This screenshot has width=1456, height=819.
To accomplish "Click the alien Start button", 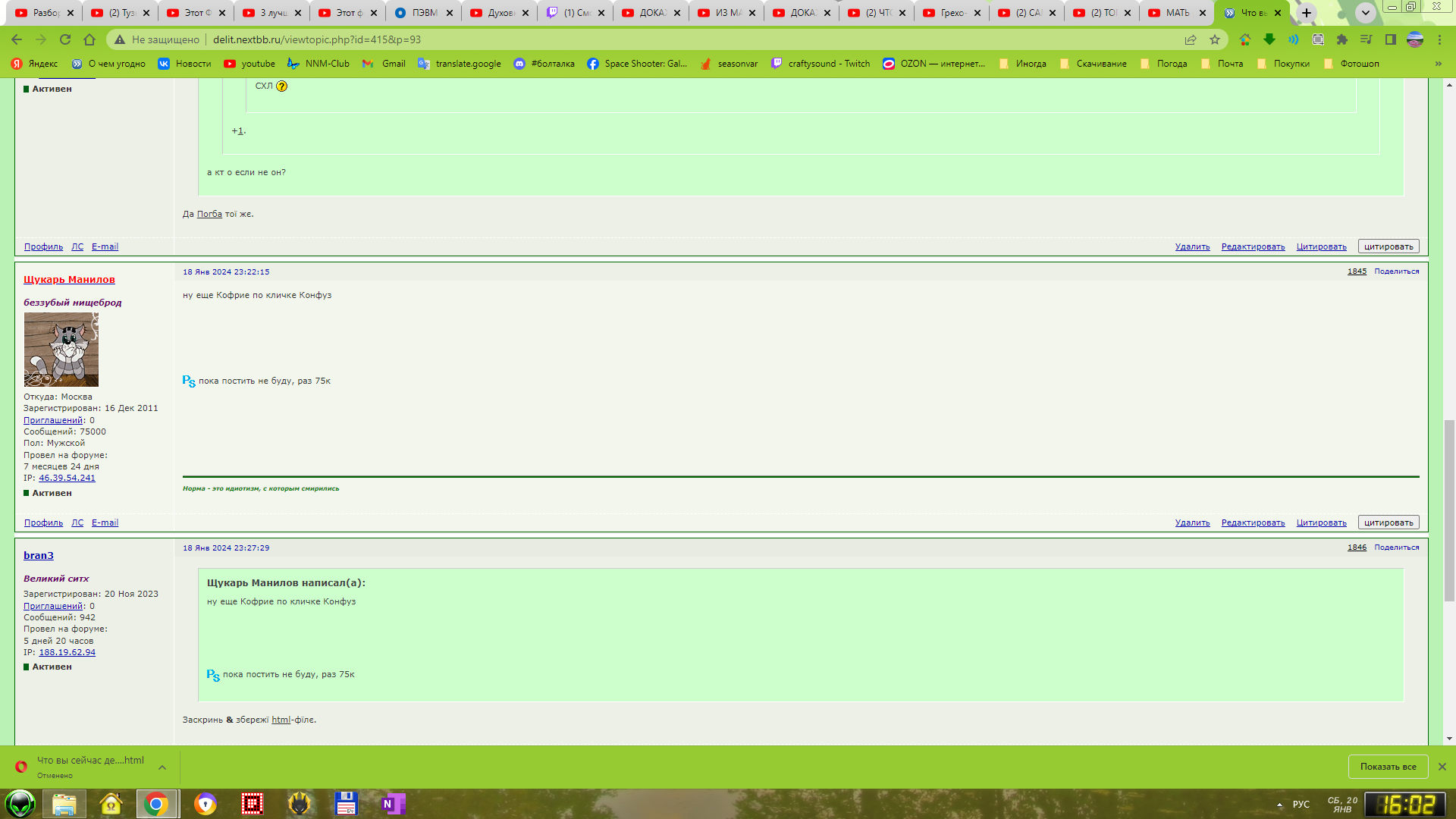I will (x=20, y=804).
